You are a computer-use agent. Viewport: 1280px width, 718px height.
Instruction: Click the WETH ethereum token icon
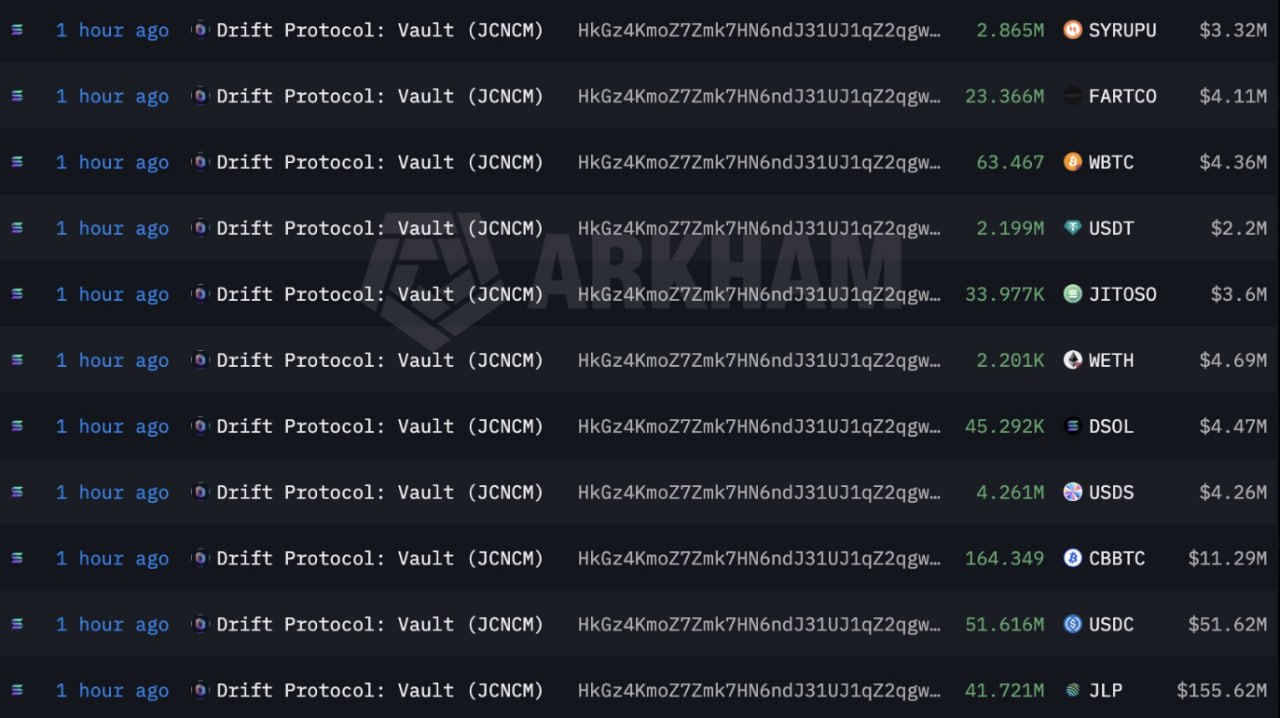click(1072, 360)
